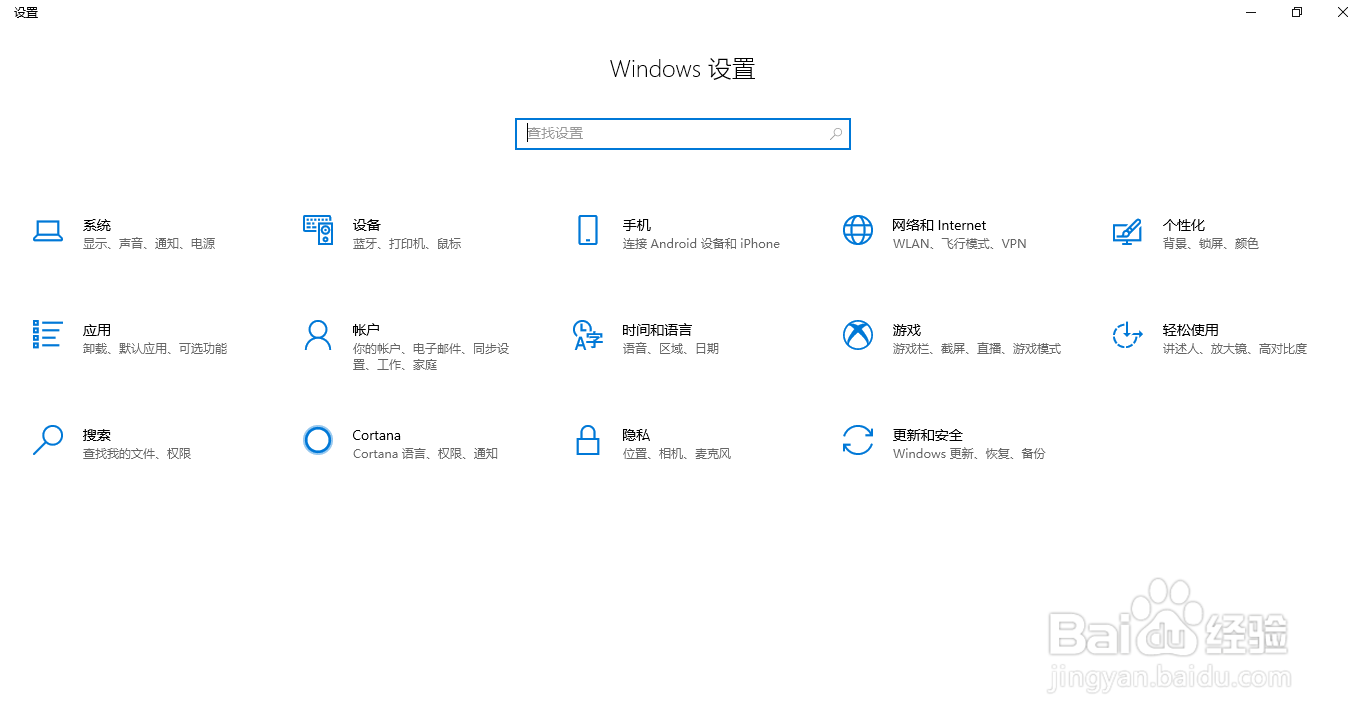The width and height of the screenshot is (1366, 724).
Task: Click the text 显示、声音、通知、电源
Action: click(x=149, y=244)
